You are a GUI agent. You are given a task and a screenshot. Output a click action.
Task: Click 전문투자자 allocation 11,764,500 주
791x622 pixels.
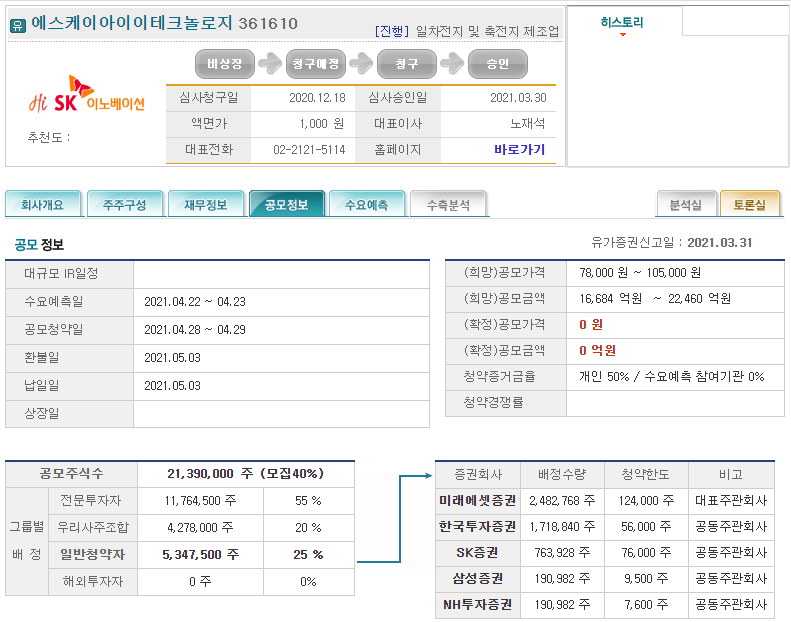coord(200,501)
